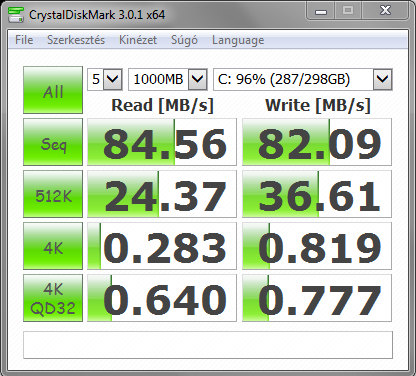Click the 4K QD32 write value 0.777

(317, 298)
